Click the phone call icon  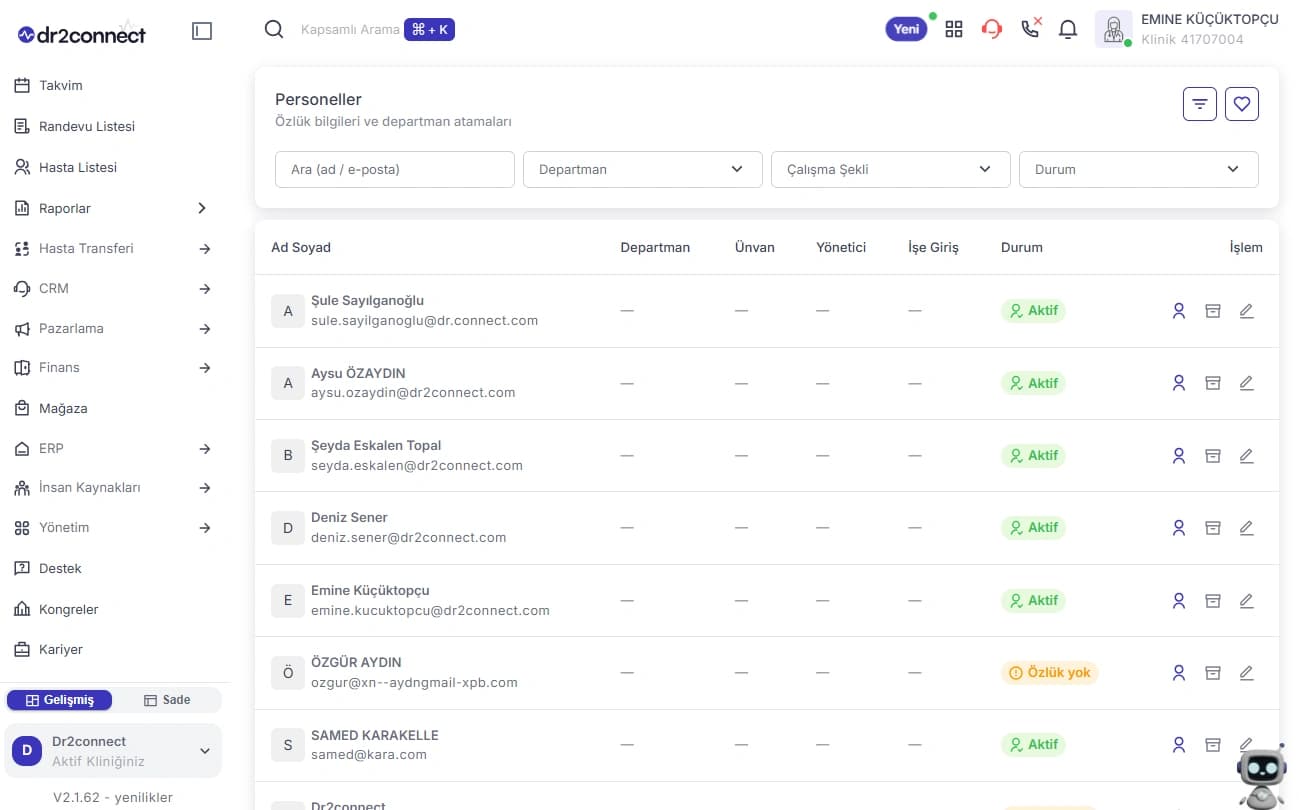tap(1030, 28)
